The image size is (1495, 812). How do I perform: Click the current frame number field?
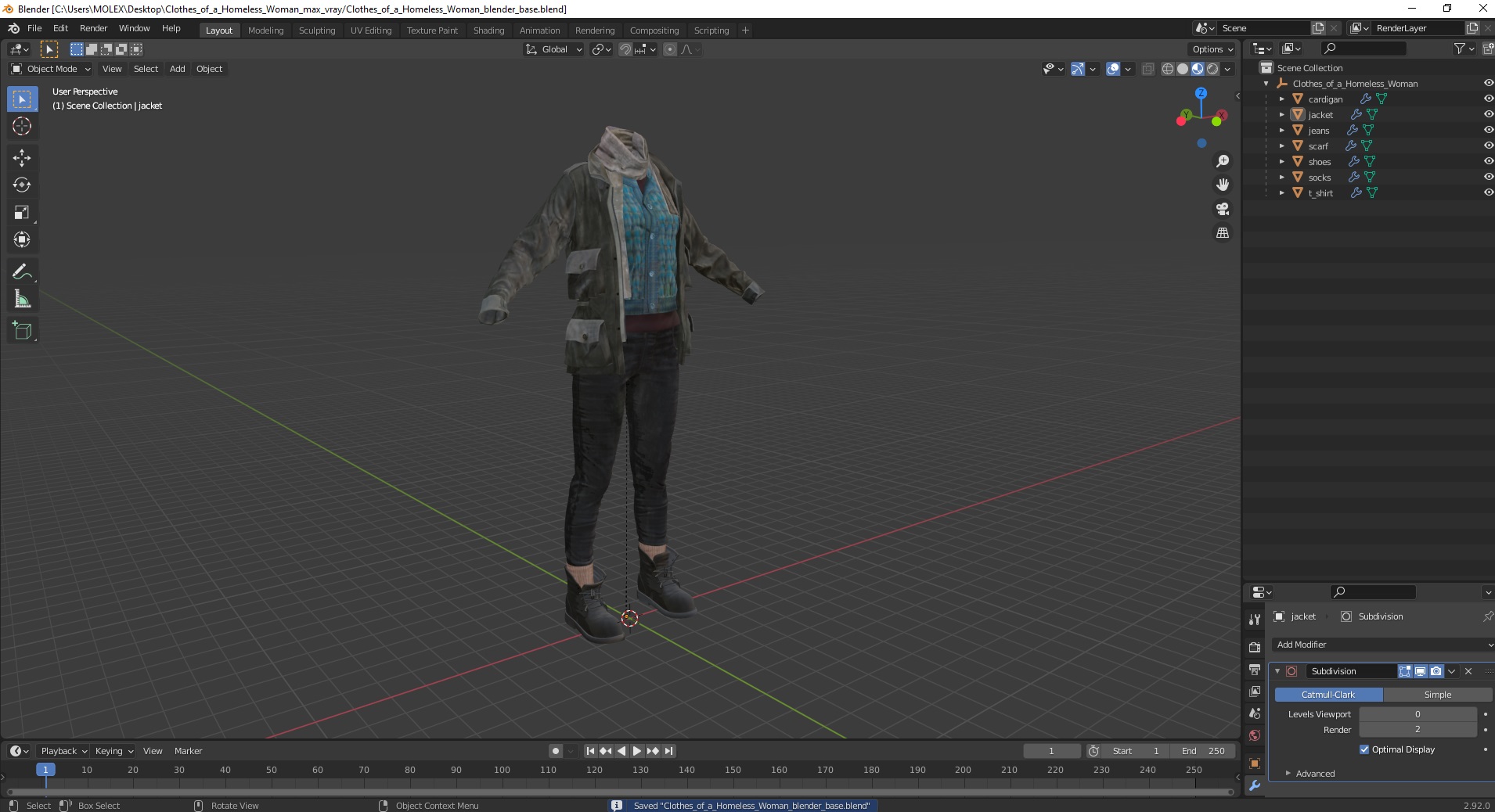point(1051,751)
